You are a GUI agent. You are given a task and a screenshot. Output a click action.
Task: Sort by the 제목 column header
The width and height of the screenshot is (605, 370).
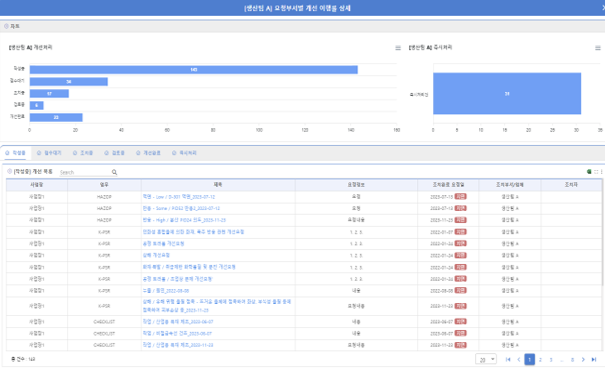point(218,185)
